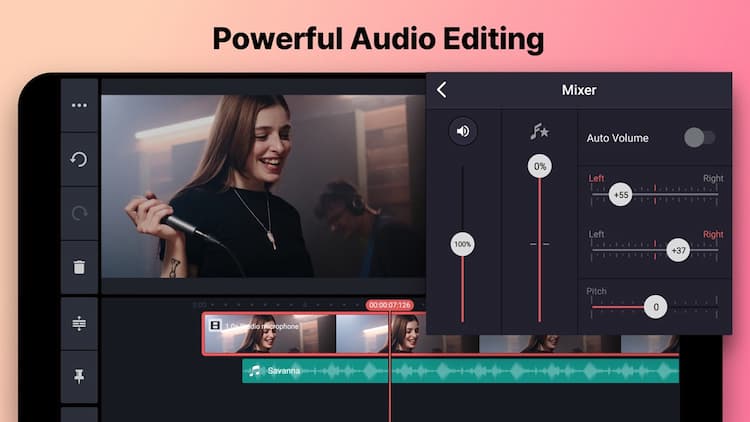Delete selected clip with trash icon
The image size is (750, 422).
point(79,267)
